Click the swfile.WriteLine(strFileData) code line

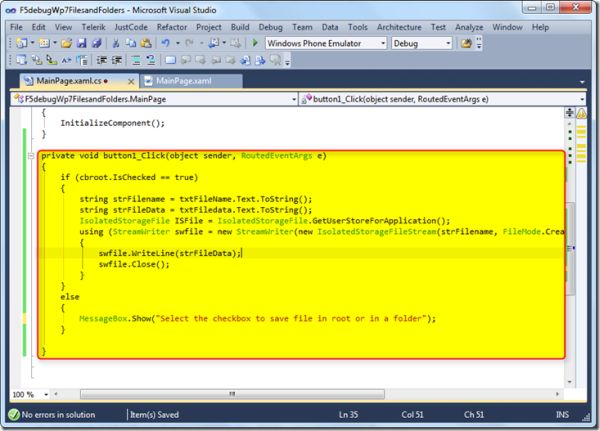pos(170,254)
